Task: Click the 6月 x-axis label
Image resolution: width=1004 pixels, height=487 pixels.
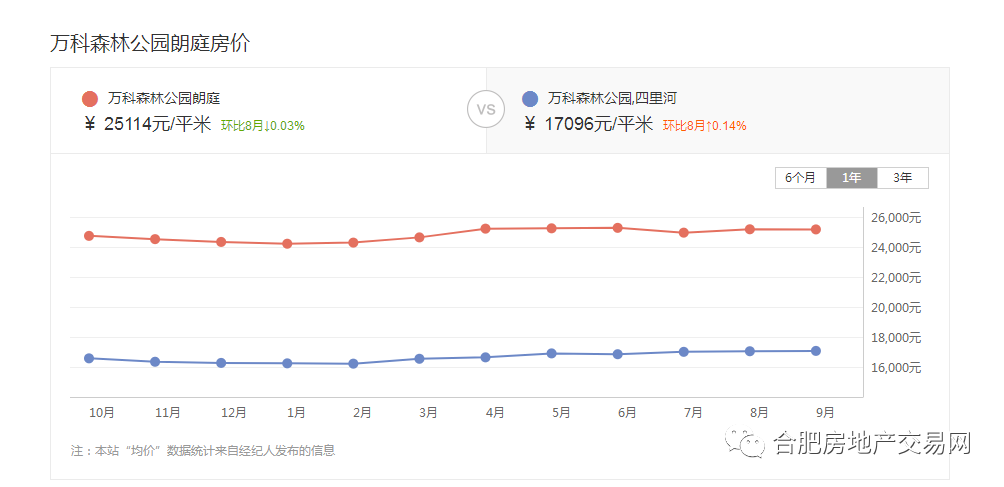Action: point(627,413)
